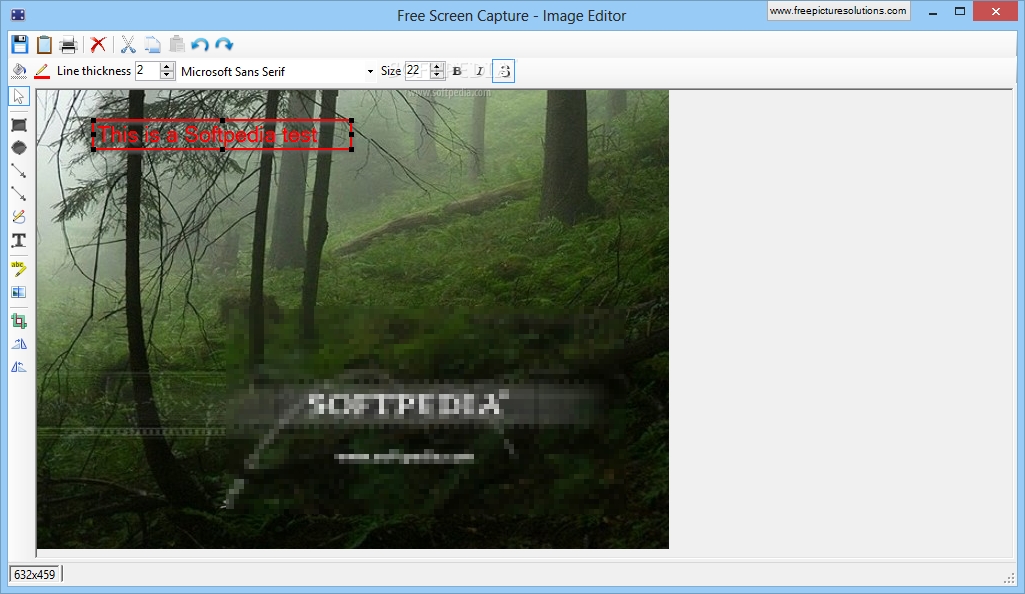Click the 632x459 image size in the status bar
Viewport: 1025px width, 594px height.
point(35,574)
